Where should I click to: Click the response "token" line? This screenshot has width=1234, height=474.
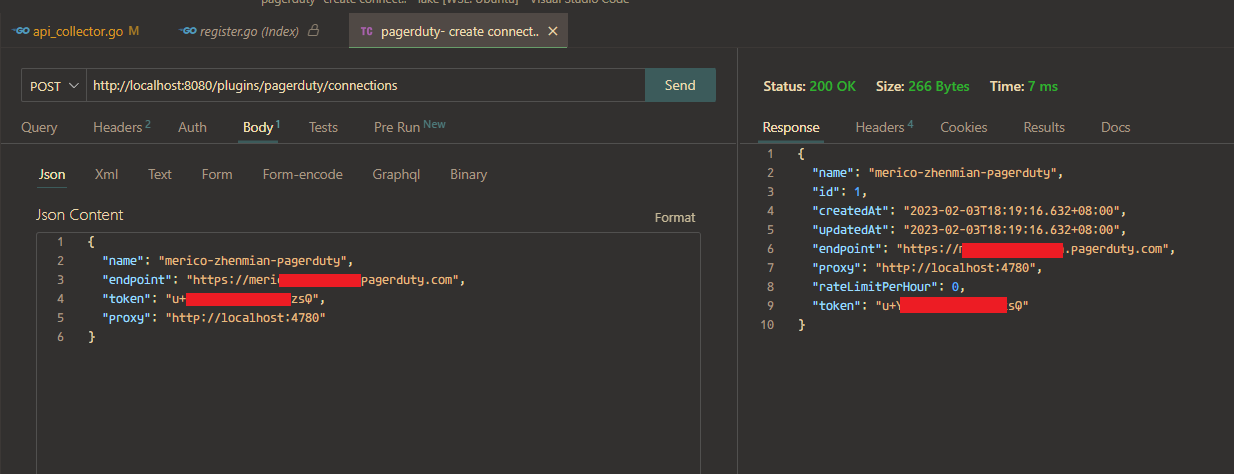[x=920, y=306]
